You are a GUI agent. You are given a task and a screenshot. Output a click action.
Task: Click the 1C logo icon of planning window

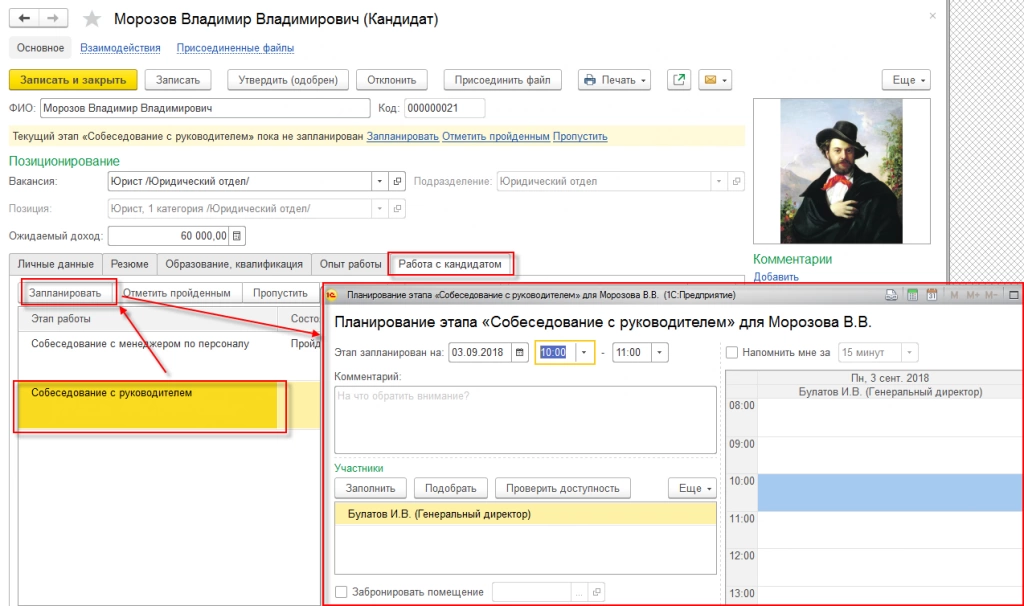point(331,295)
